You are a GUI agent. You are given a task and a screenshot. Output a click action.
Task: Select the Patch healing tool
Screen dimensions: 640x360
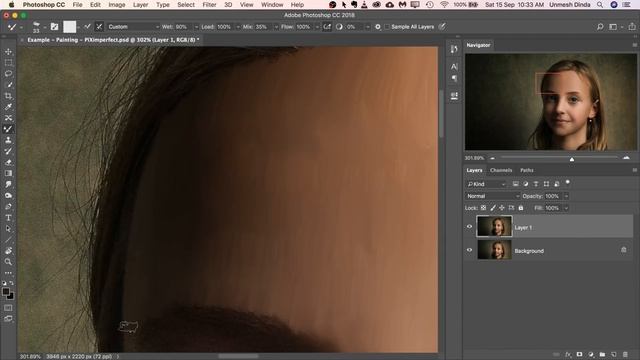8,118
